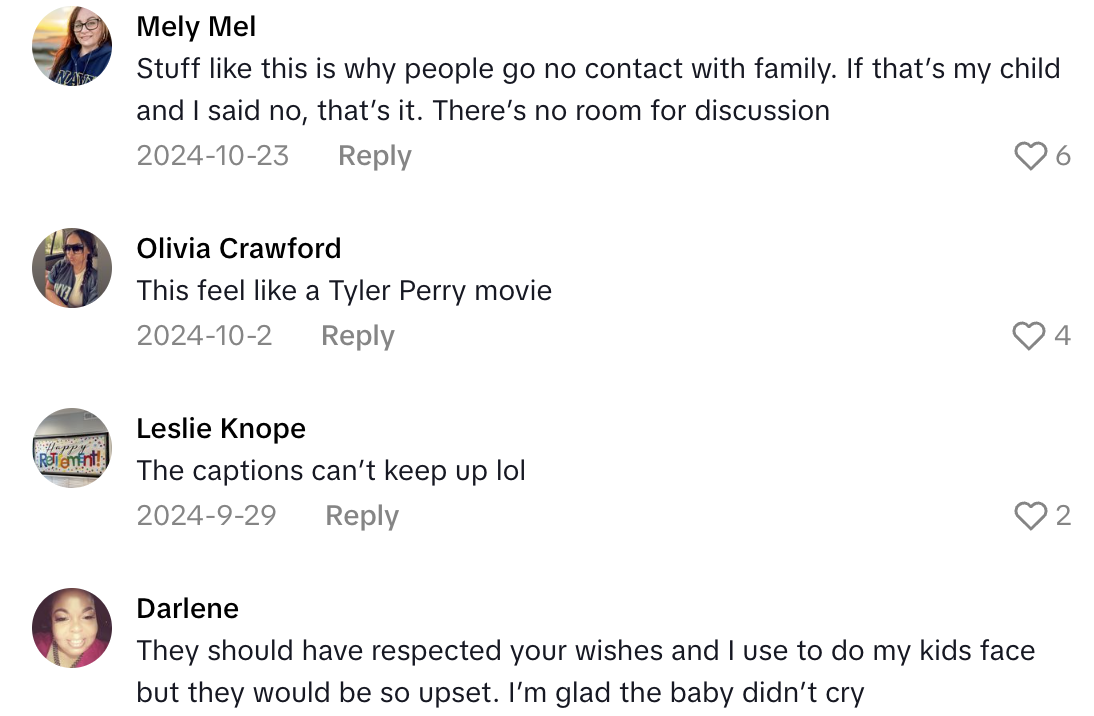Open Mely Mel's username link

[x=196, y=27]
